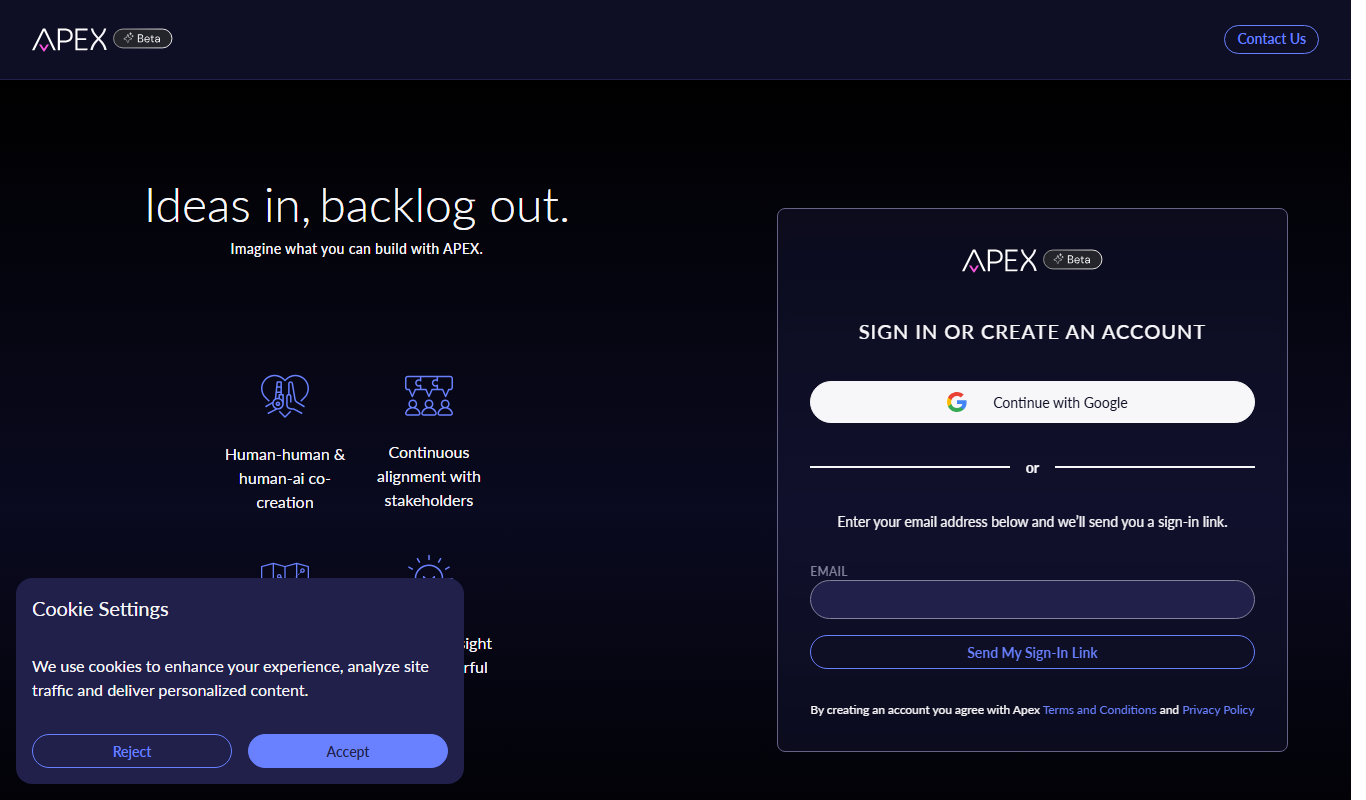
Task: Click the APEX logo in the header
Action: coord(70,39)
